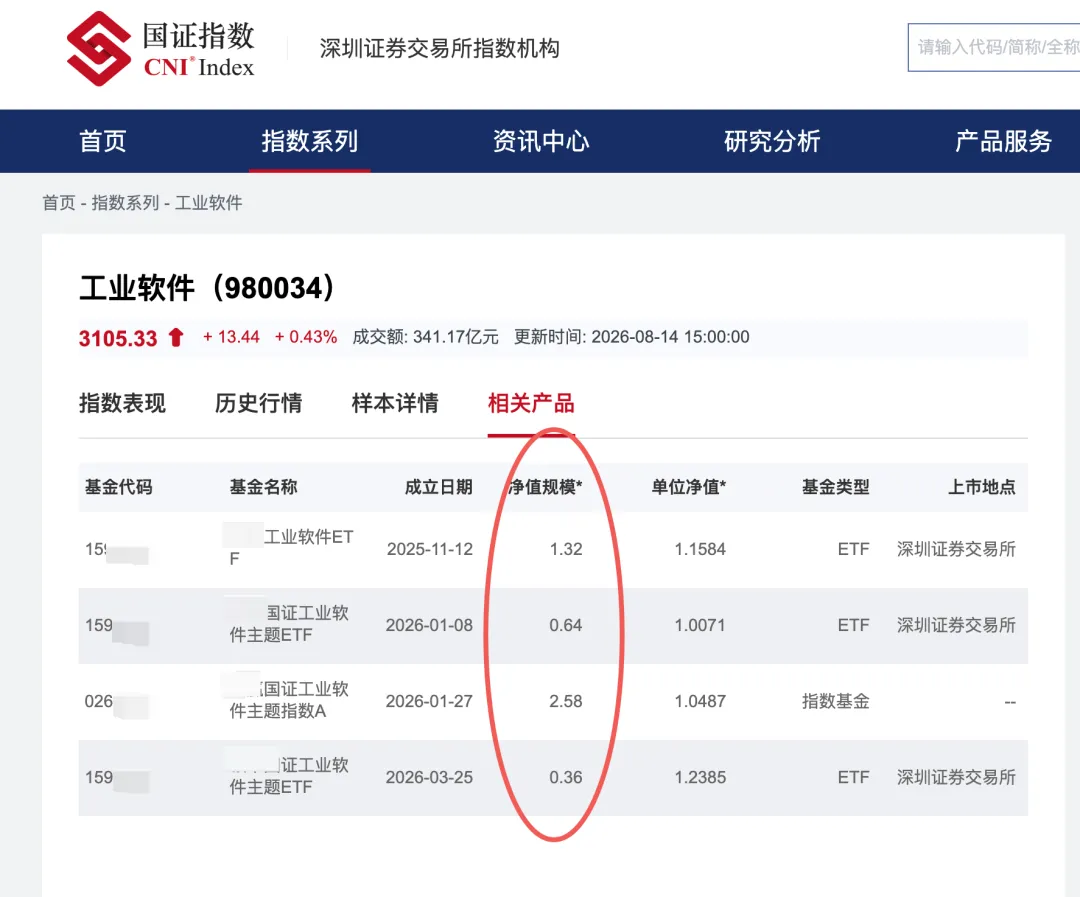Go to 指数系列 in the breadcrumb
Image resolution: width=1080 pixels, height=897 pixels.
tap(125, 203)
